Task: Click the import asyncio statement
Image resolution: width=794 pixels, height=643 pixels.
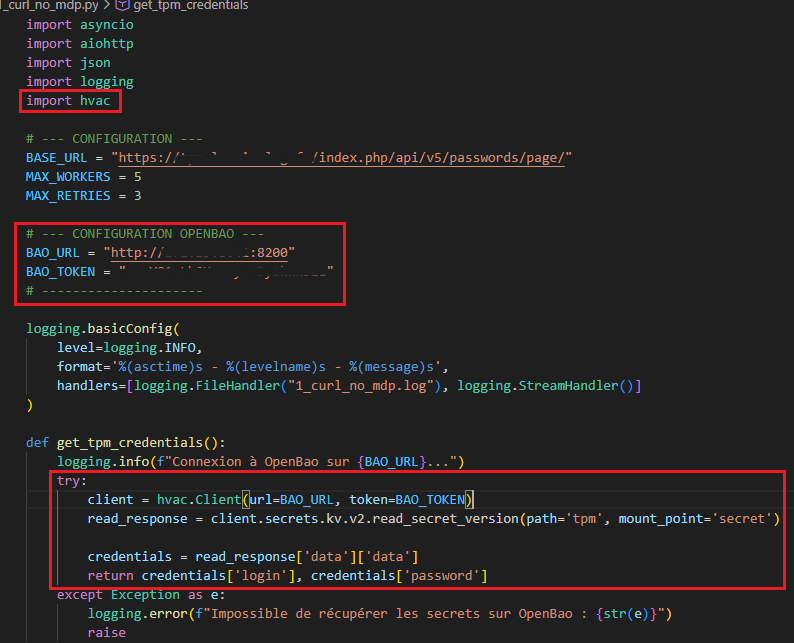Action: pos(79,25)
